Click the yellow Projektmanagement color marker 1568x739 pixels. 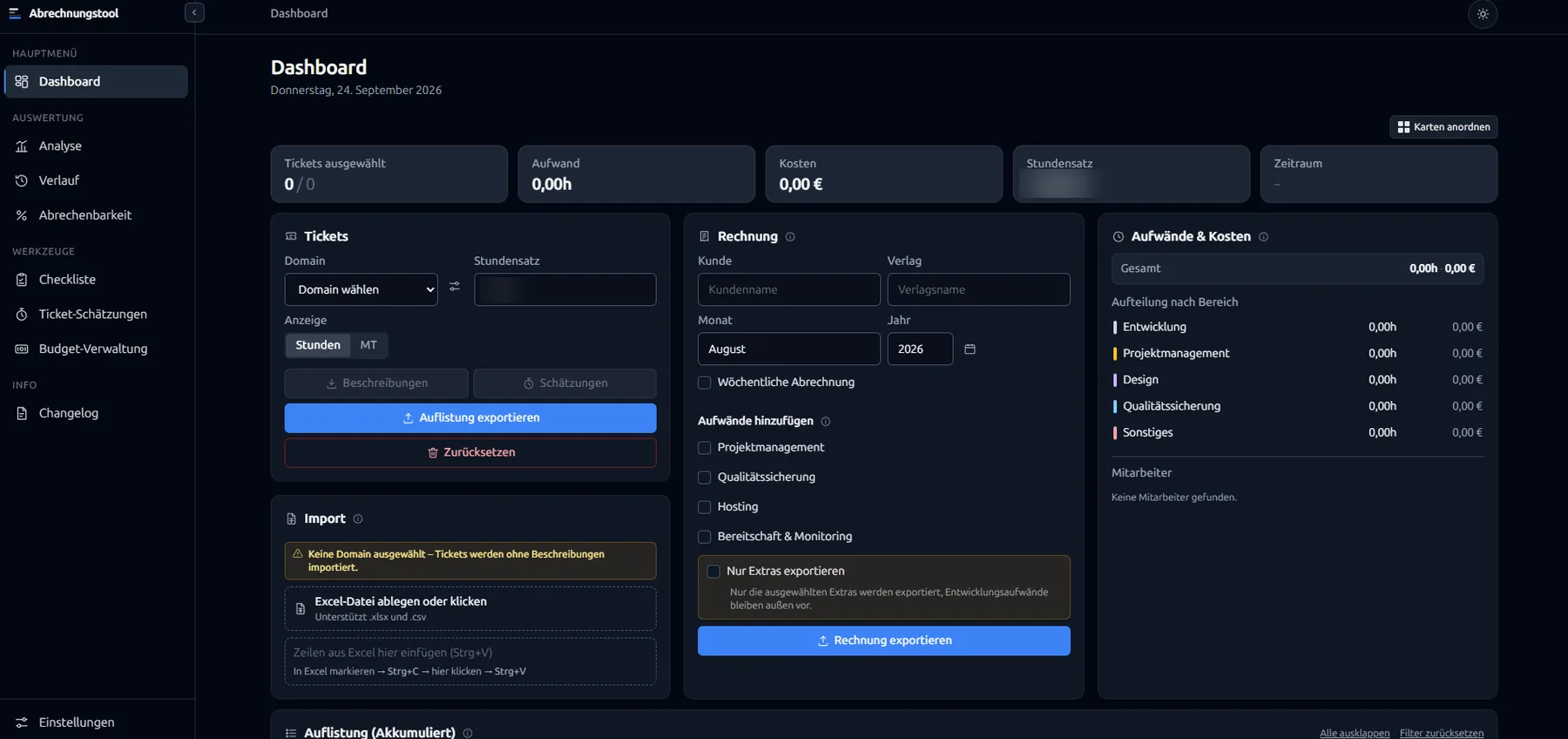1115,354
